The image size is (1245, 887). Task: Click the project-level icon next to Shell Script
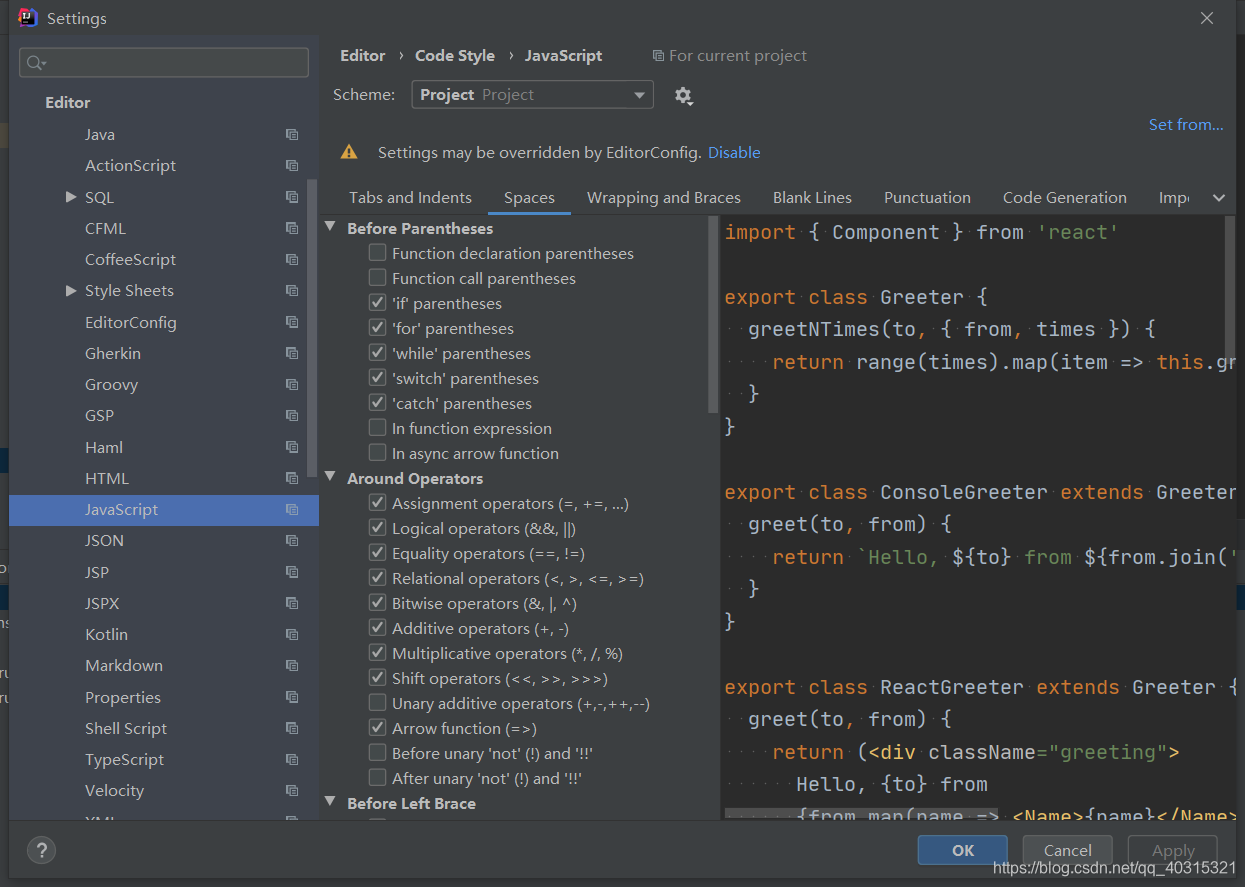tap(292, 729)
